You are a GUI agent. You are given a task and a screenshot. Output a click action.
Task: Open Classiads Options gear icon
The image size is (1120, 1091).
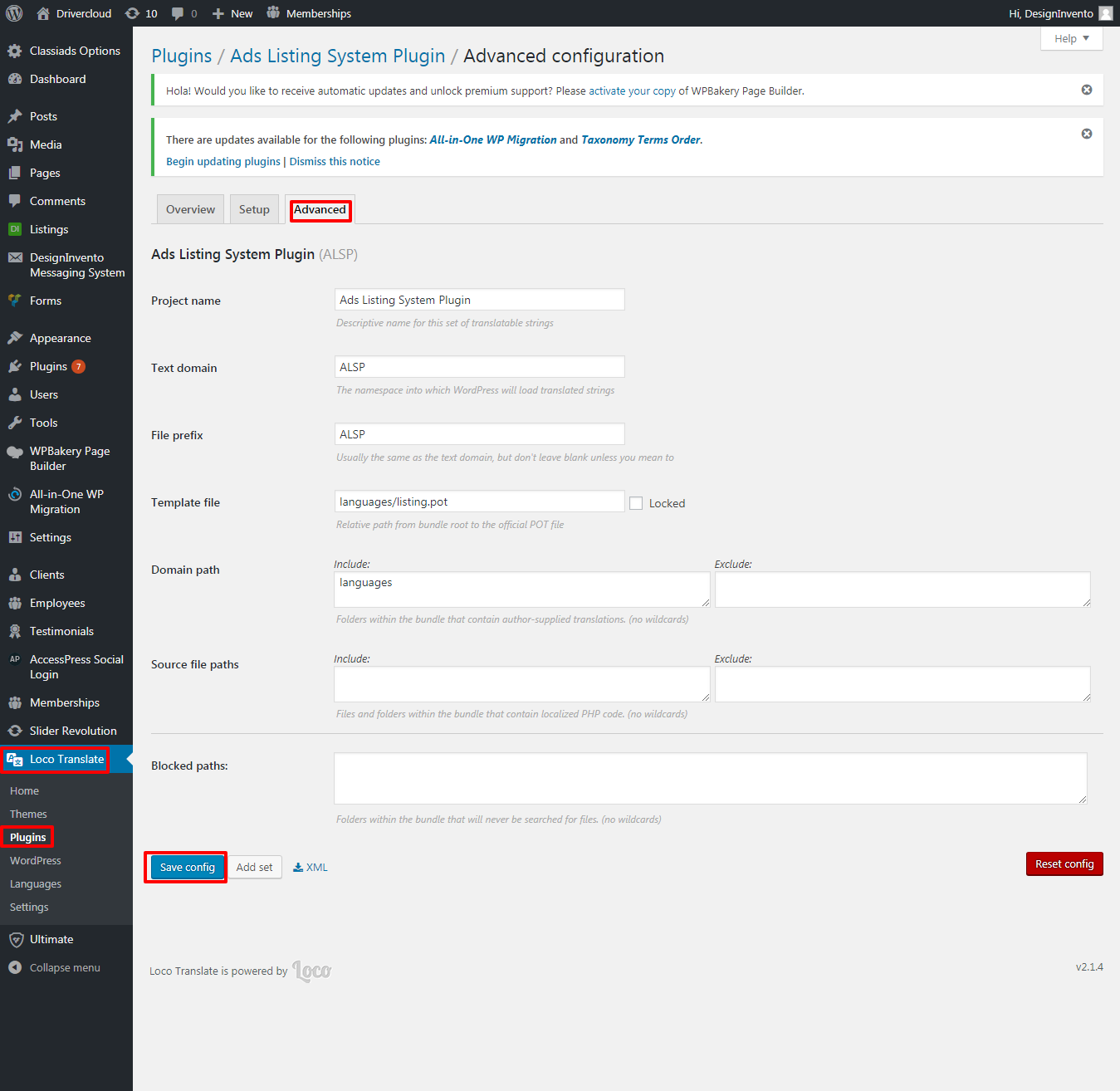pyautogui.click(x=15, y=51)
